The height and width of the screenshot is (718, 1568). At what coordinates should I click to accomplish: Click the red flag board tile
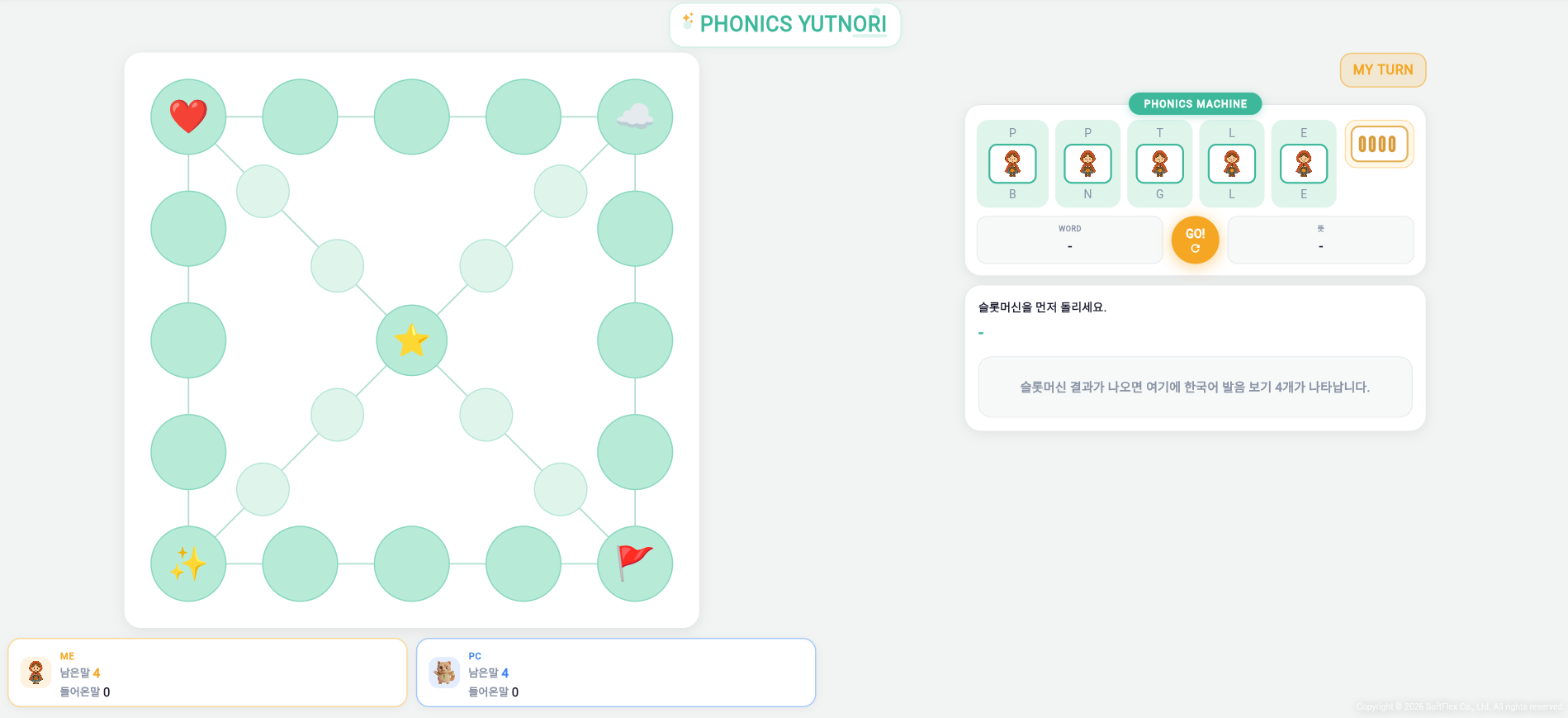(634, 563)
